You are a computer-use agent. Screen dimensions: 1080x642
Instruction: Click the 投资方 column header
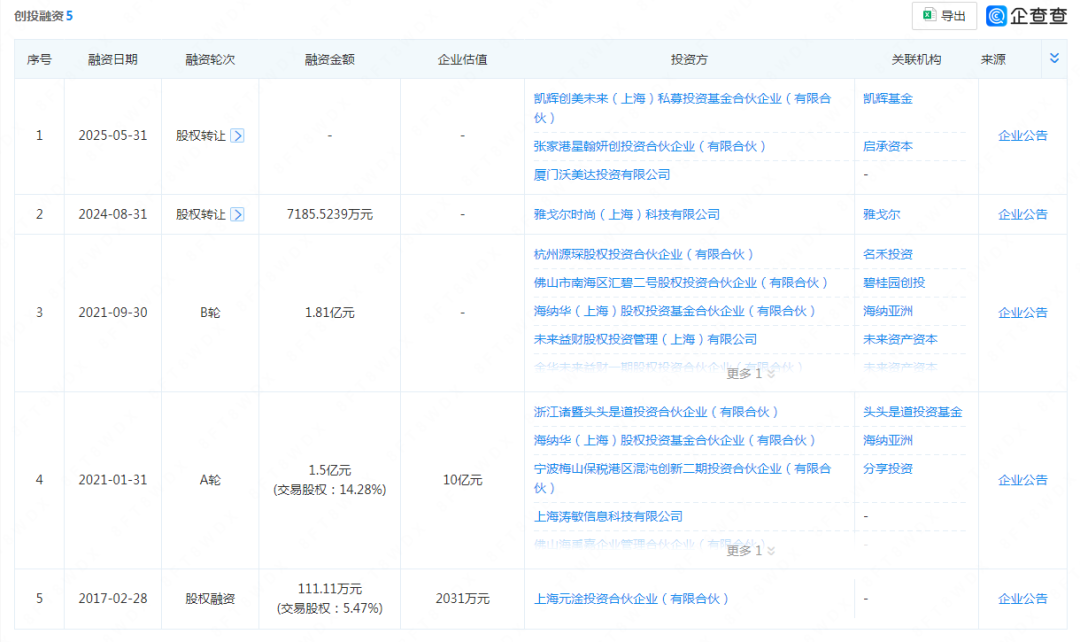[689, 59]
